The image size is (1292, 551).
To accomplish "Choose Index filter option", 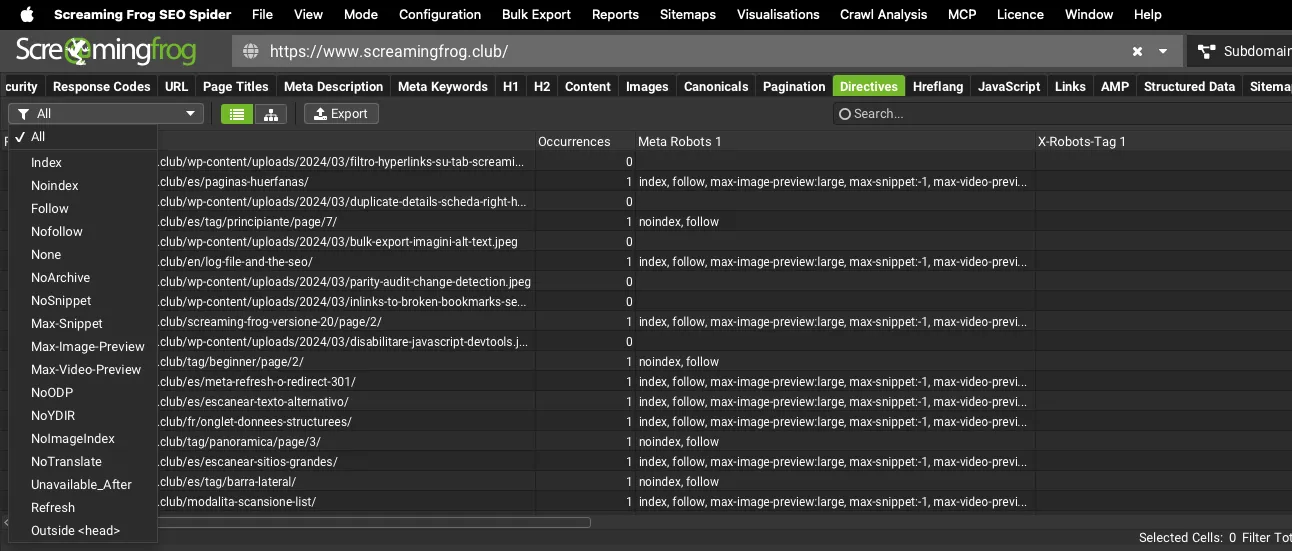I will 83,162.
